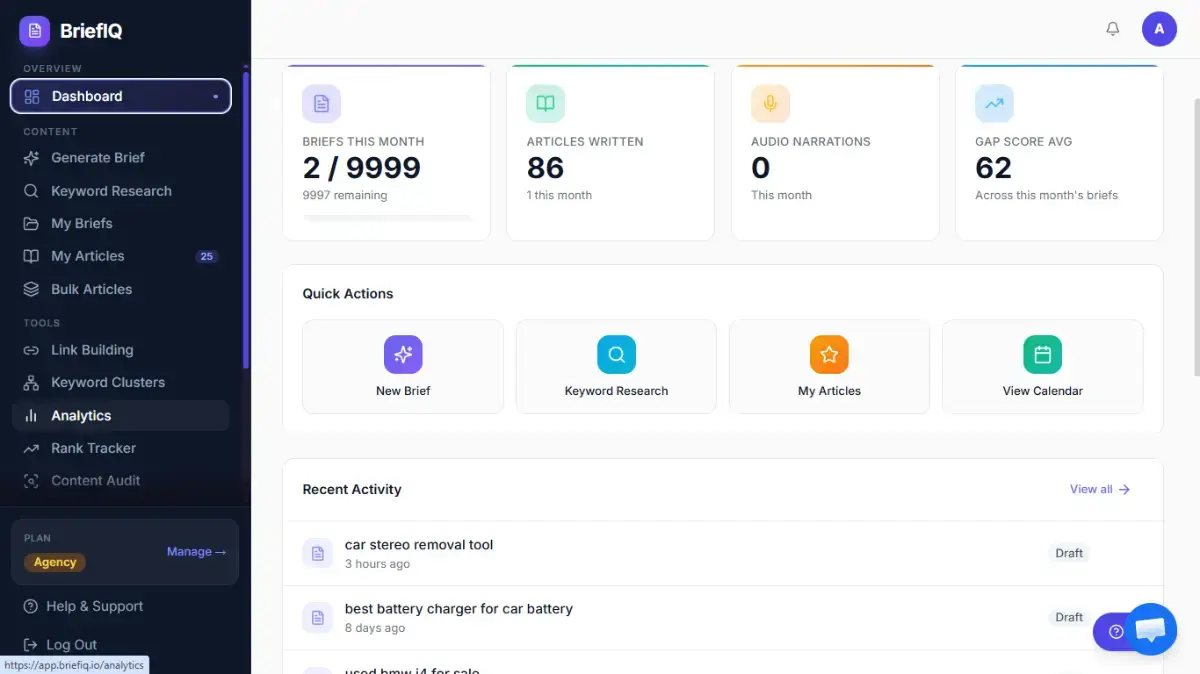The width and height of the screenshot is (1200, 674).
Task: Open Content Audit in sidebar
Action: coord(121,481)
